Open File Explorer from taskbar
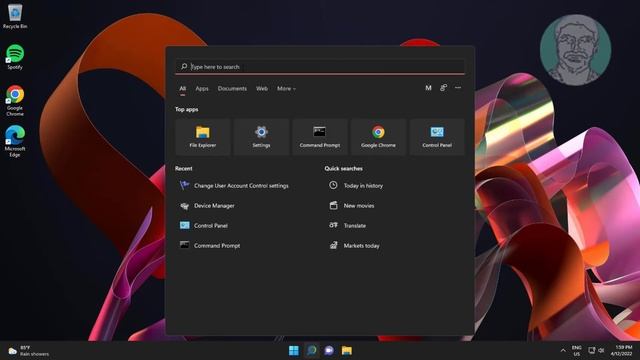The image size is (640, 360). click(347, 351)
